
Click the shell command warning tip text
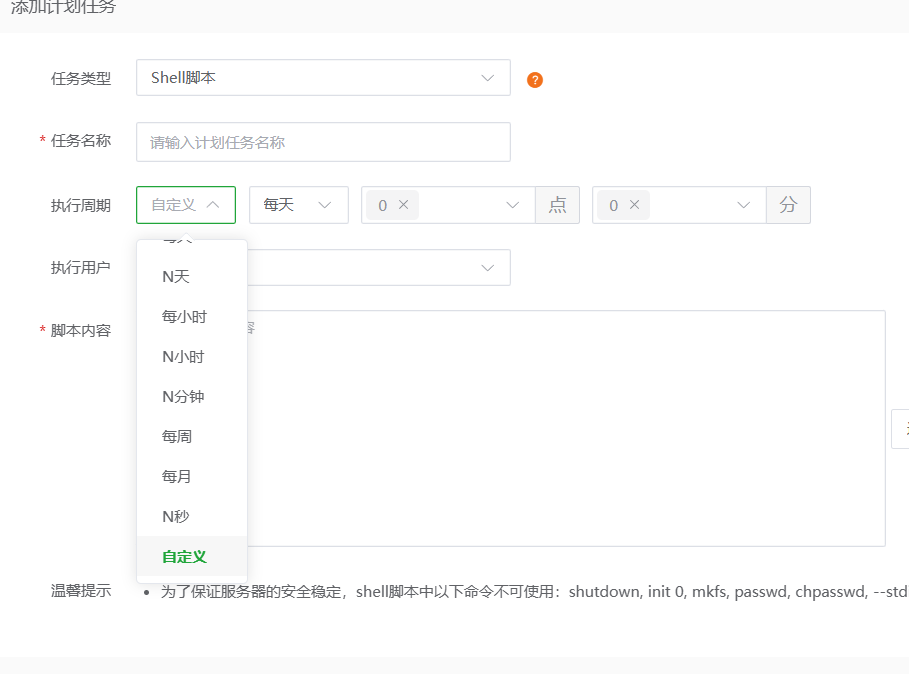coord(534,592)
